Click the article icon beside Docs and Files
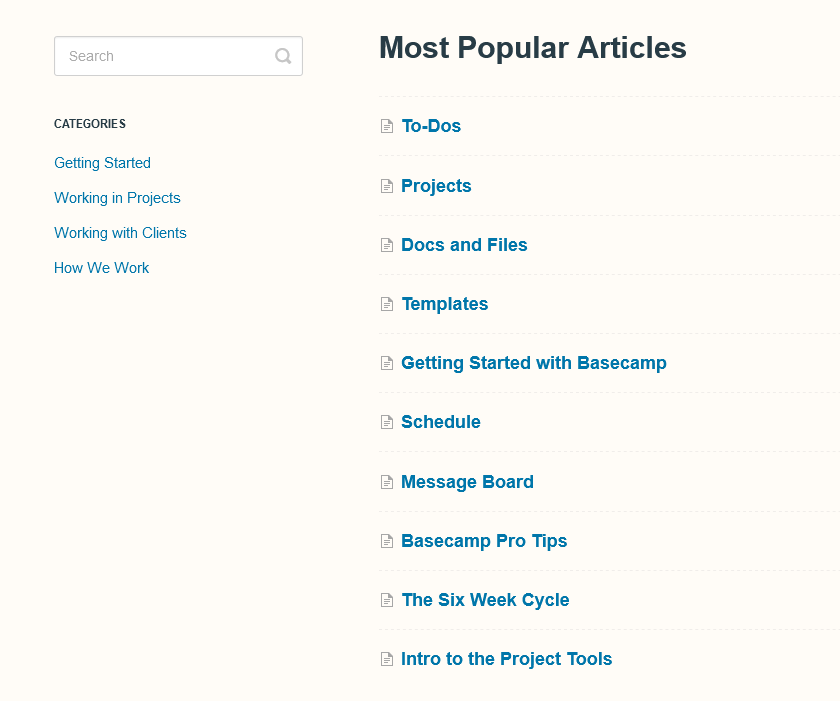The image size is (840, 701). (x=386, y=245)
